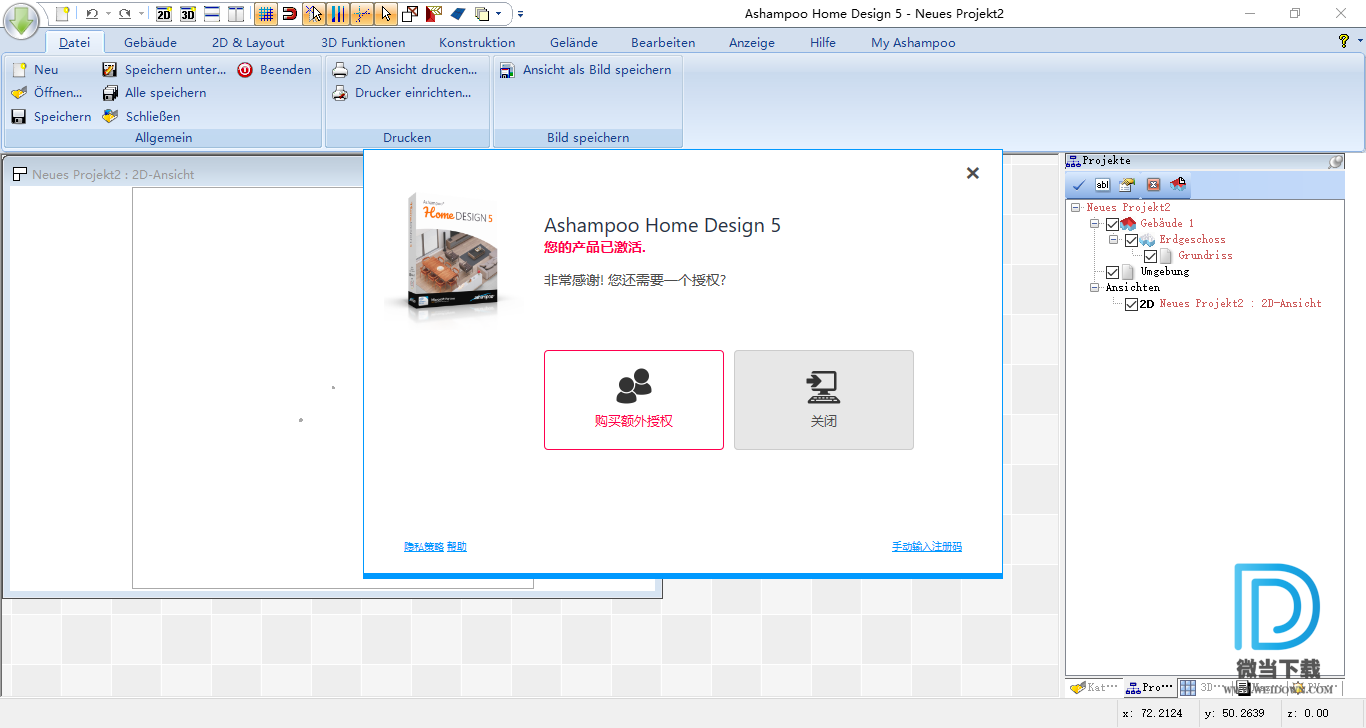The image size is (1366, 728).
Task: Open the Anzeige ribbon tab
Action: (x=752, y=42)
